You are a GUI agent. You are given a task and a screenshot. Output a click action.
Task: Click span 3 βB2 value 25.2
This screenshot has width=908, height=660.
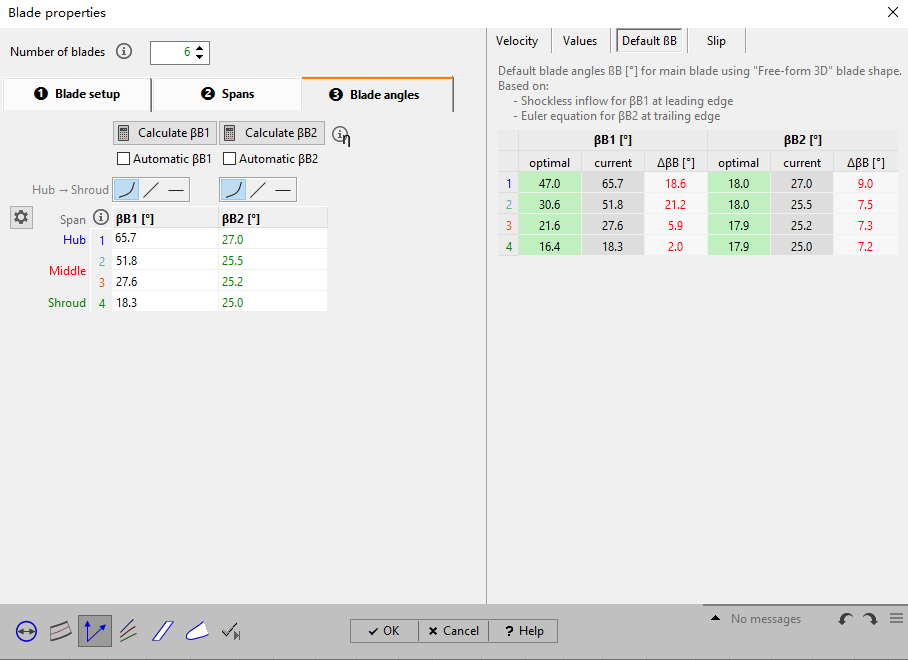273,281
